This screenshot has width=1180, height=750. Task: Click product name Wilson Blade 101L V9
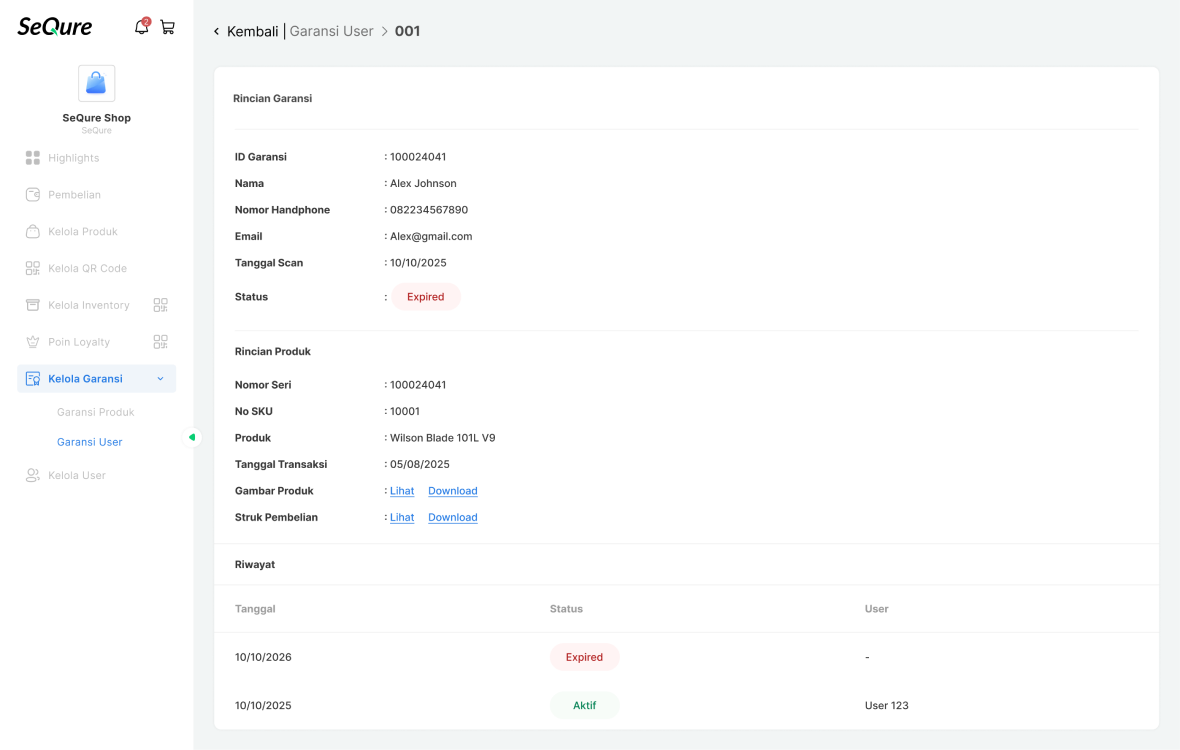tap(442, 438)
